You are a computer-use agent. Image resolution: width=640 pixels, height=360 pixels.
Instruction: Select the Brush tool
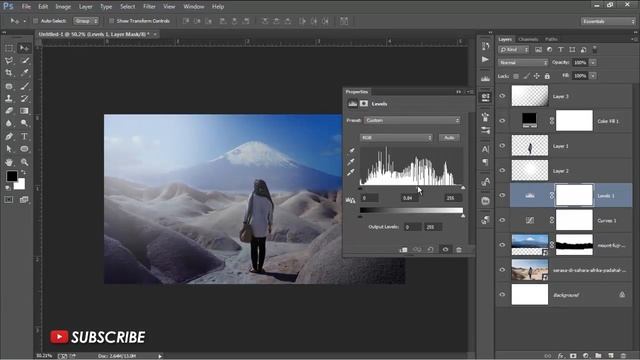(x=24, y=86)
